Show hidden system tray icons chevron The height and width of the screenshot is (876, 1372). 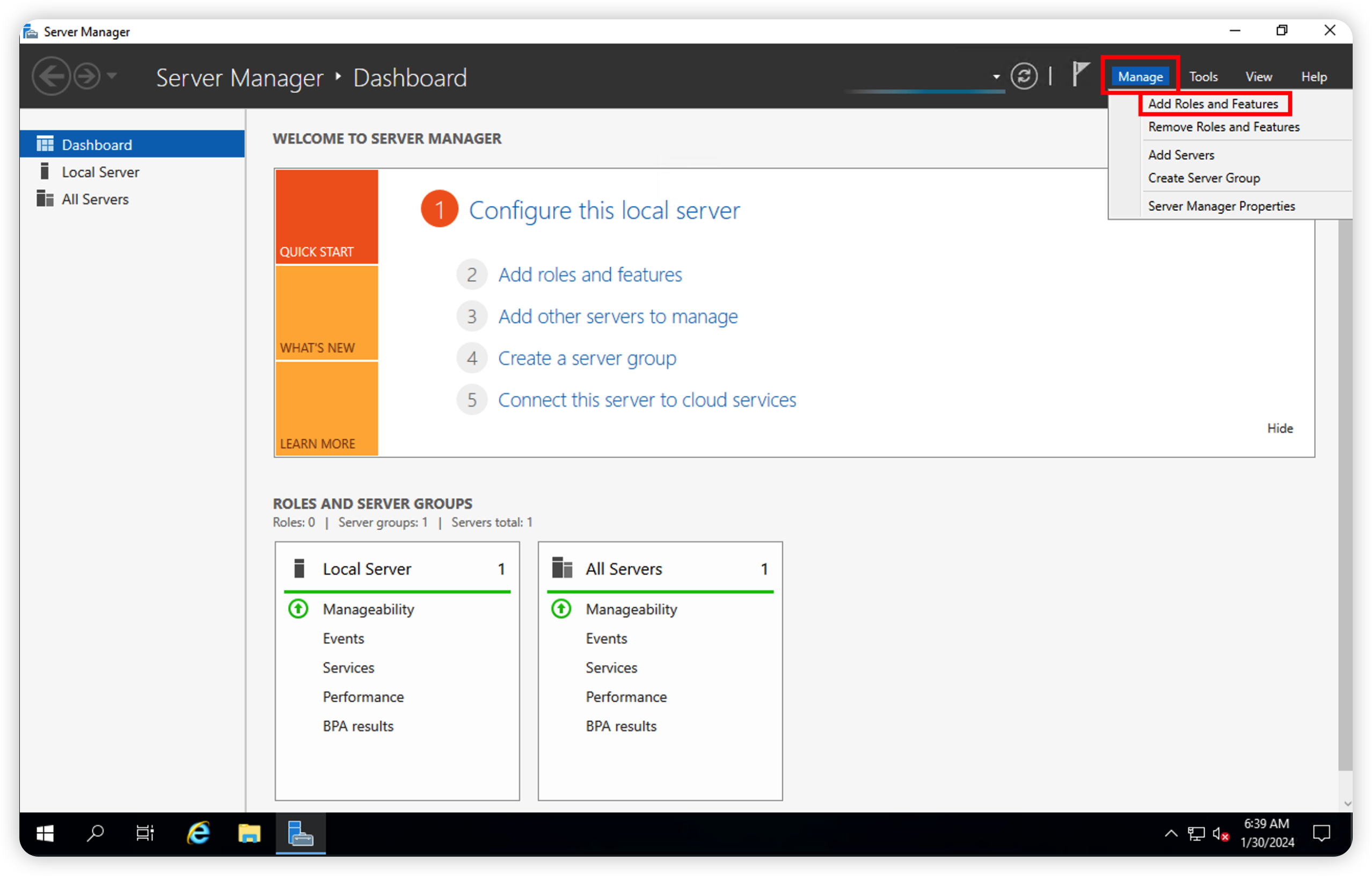(x=1171, y=833)
